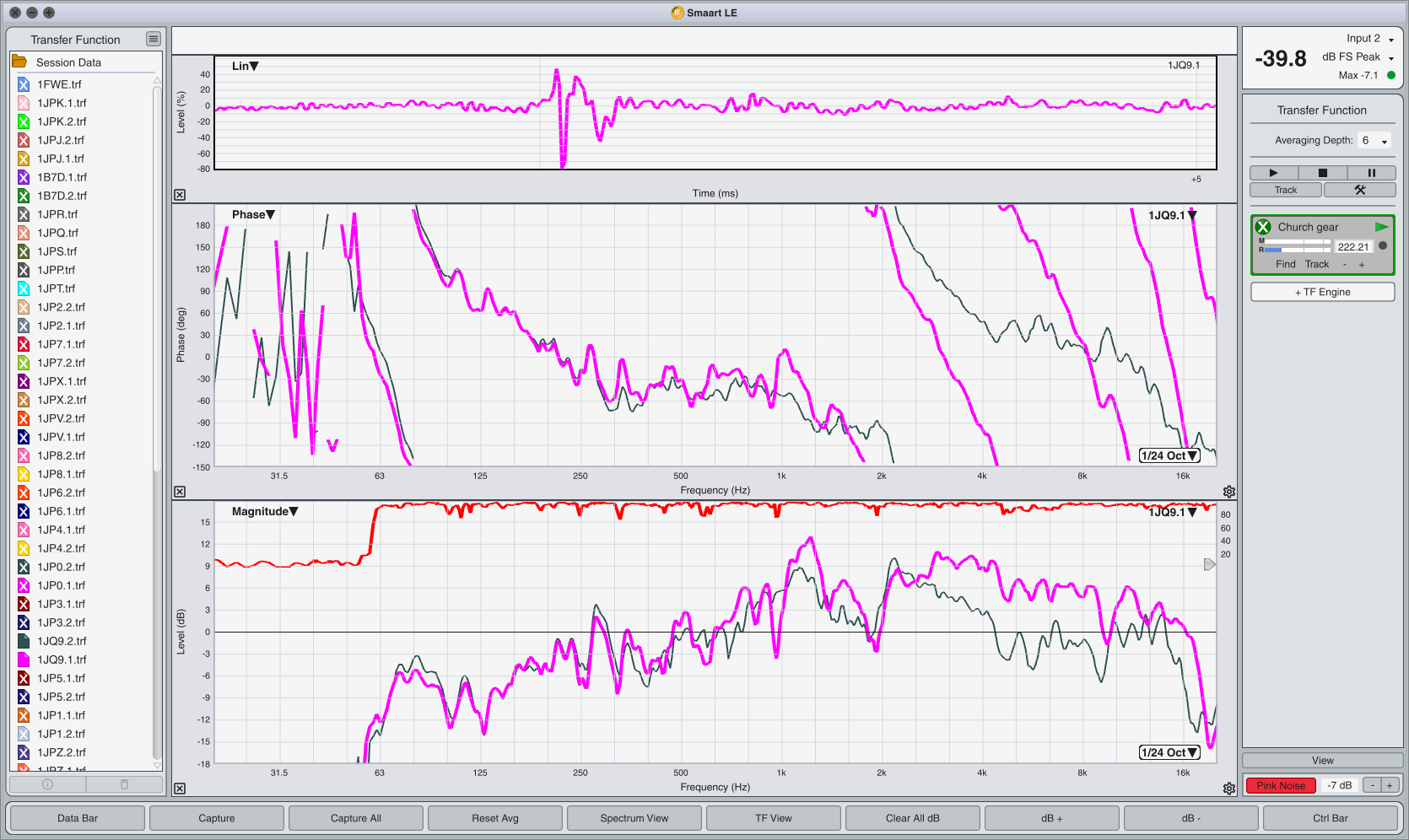The image size is (1409, 840).
Task: Decrease Church gear delay with minus
Action: click(x=1345, y=265)
